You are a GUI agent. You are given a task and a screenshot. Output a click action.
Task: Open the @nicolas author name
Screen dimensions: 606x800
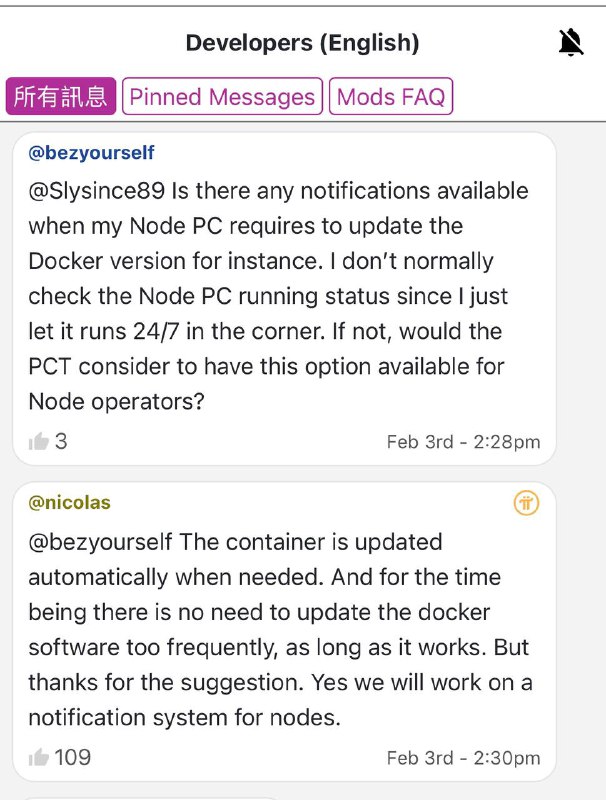pos(69,503)
